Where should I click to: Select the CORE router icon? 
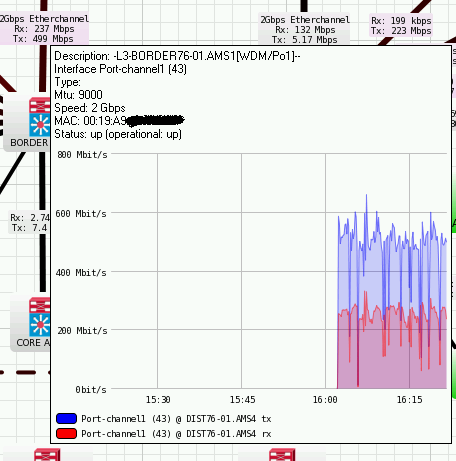pos(39,317)
